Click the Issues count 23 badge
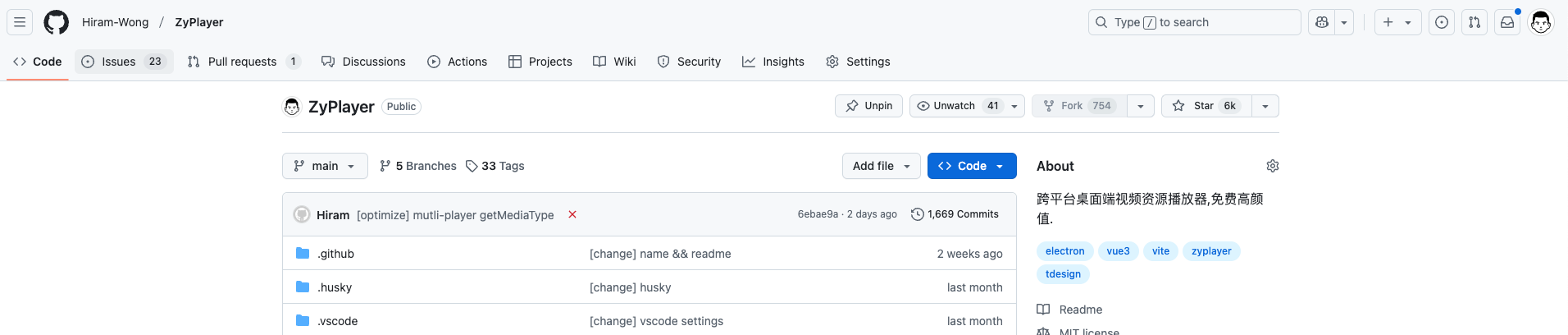Image resolution: width=1568 pixels, height=335 pixels. pos(155,62)
